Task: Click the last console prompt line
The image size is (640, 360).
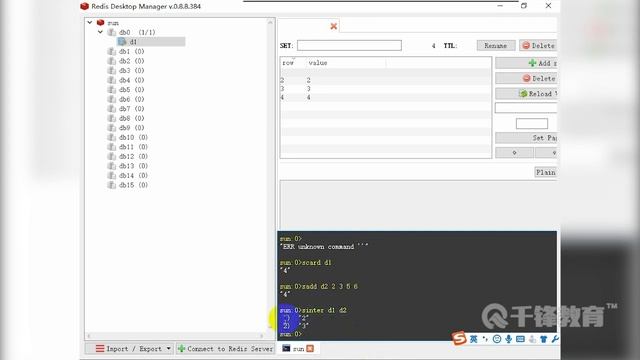Action: pyautogui.click(x=291, y=334)
